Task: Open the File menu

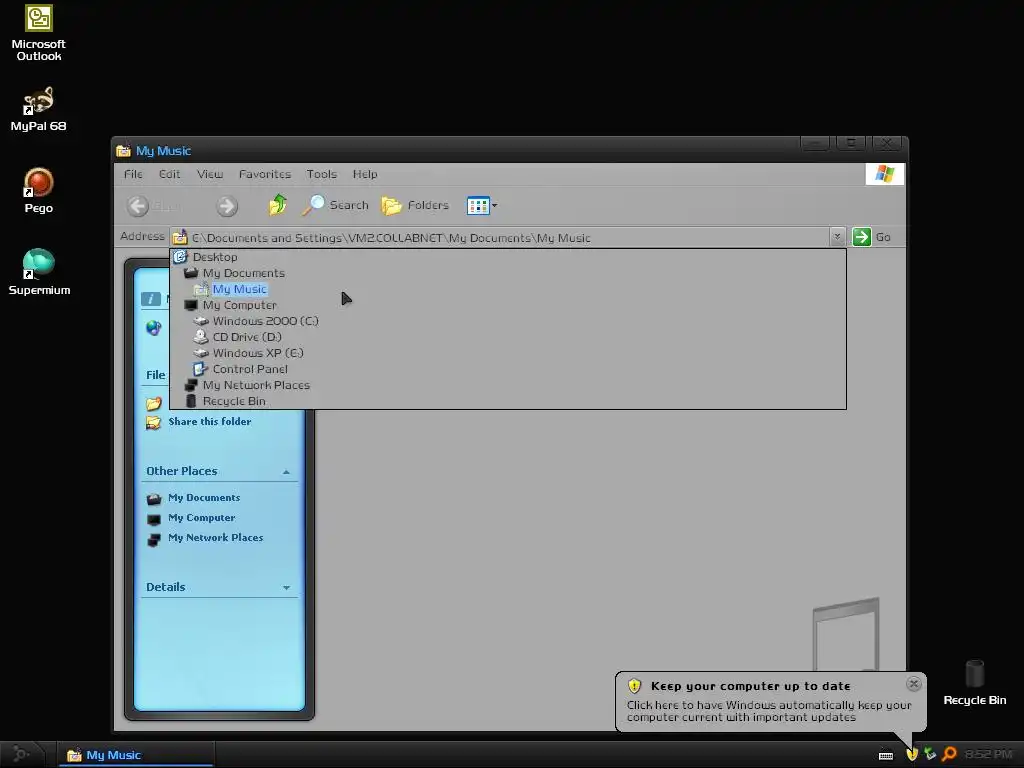Action: 133,174
